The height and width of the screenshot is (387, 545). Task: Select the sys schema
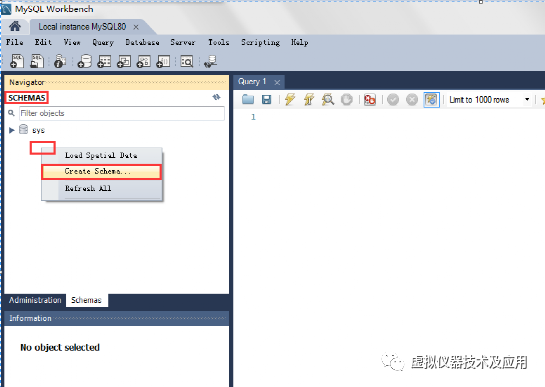(x=38, y=130)
